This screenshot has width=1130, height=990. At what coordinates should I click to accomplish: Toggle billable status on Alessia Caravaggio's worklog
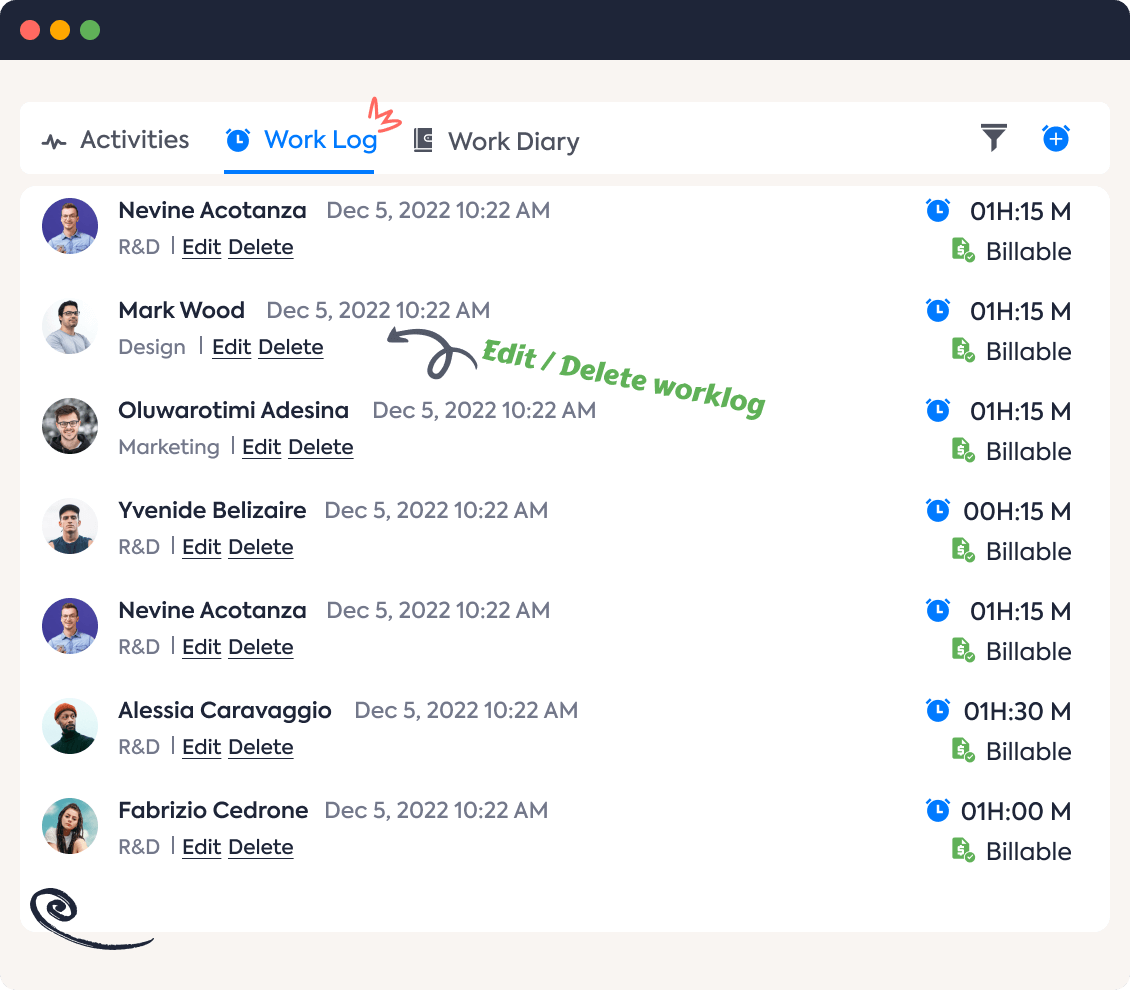point(965,751)
